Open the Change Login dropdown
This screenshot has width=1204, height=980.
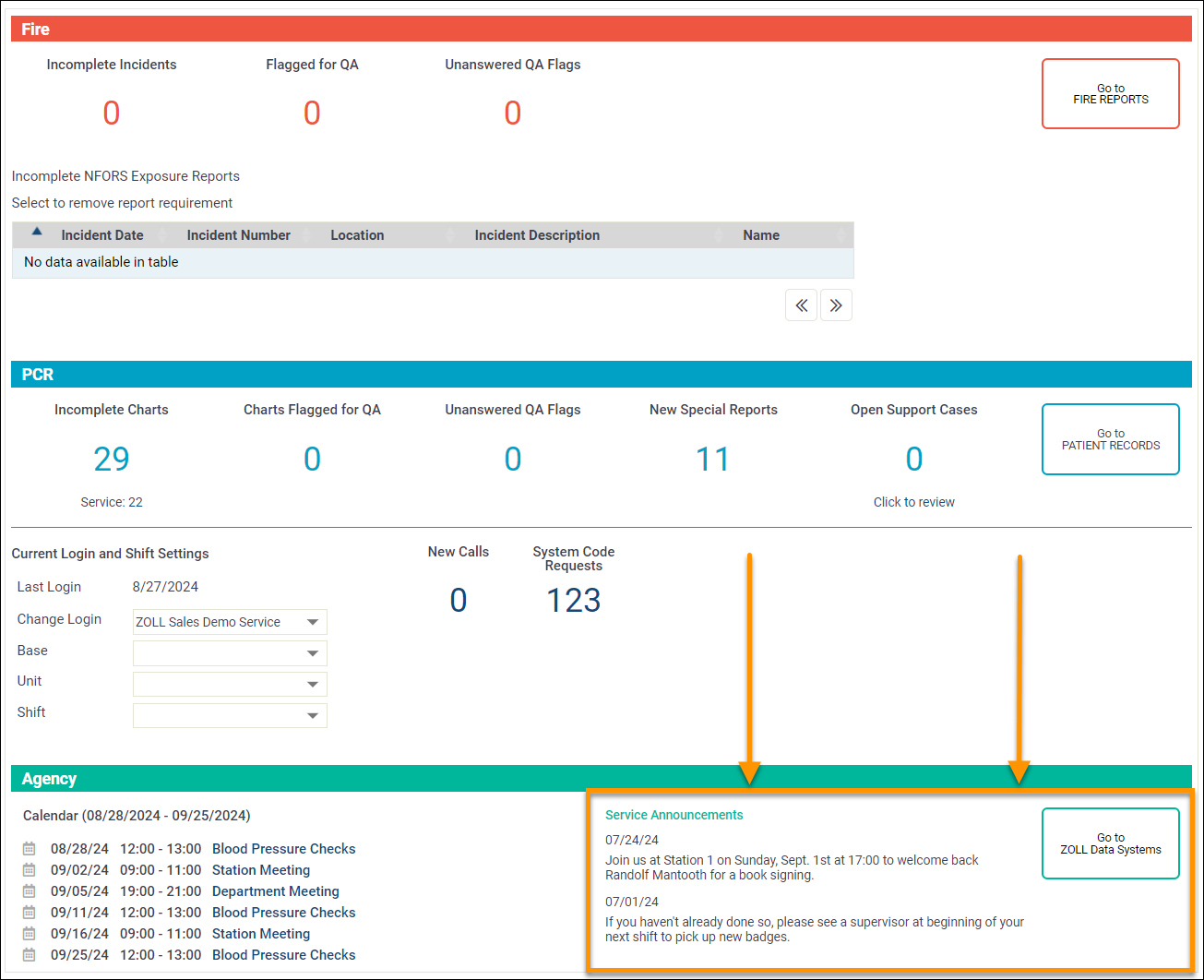(230, 622)
